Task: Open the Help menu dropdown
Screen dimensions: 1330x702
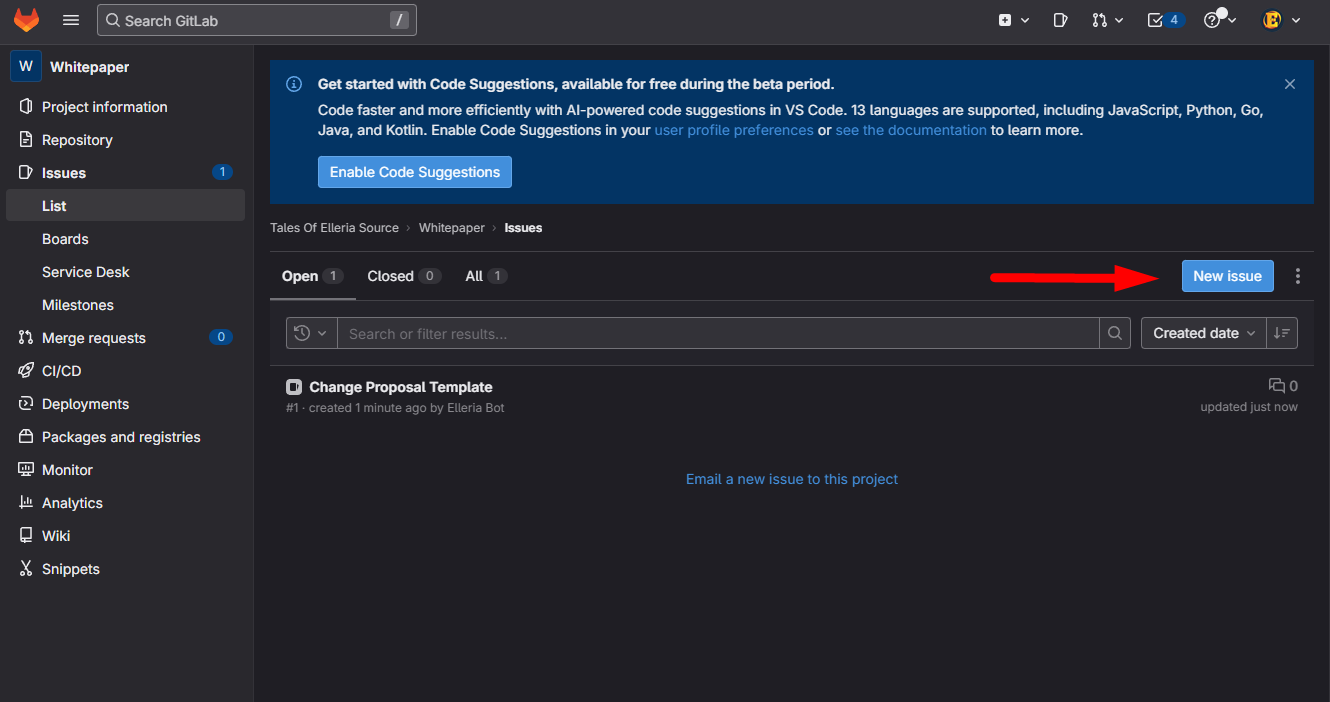Action: click(1219, 20)
